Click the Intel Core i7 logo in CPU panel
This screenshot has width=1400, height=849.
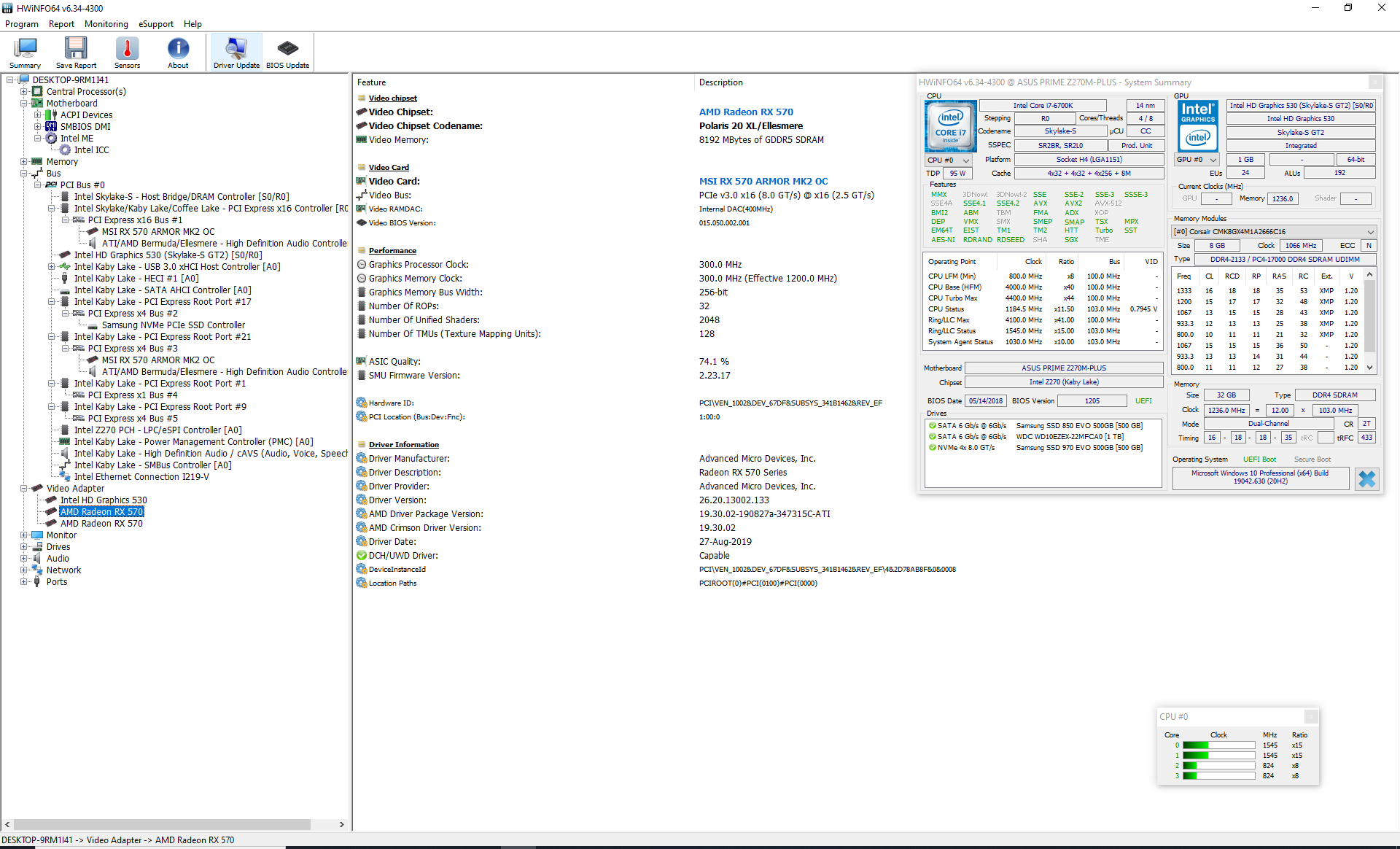click(x=949, y=126)
